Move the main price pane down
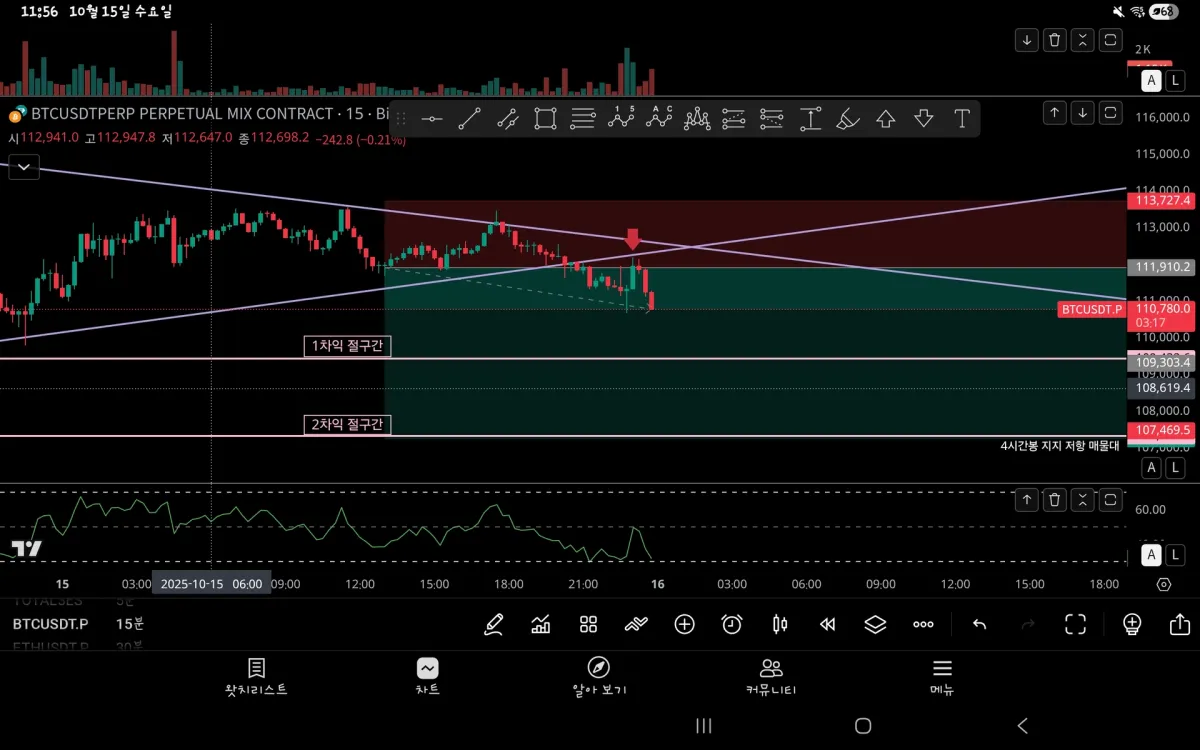This screenshot has height=750, width=1200. (x=1083, y=113)
